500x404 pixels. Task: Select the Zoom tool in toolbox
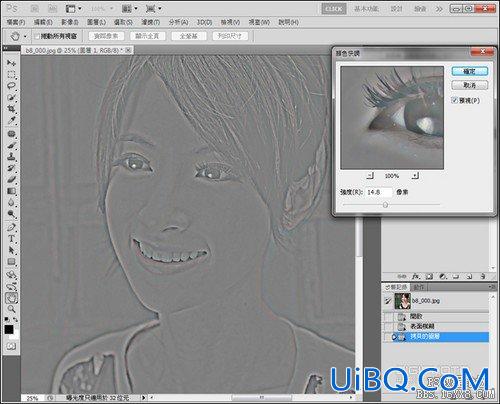(x=11, y=309)
